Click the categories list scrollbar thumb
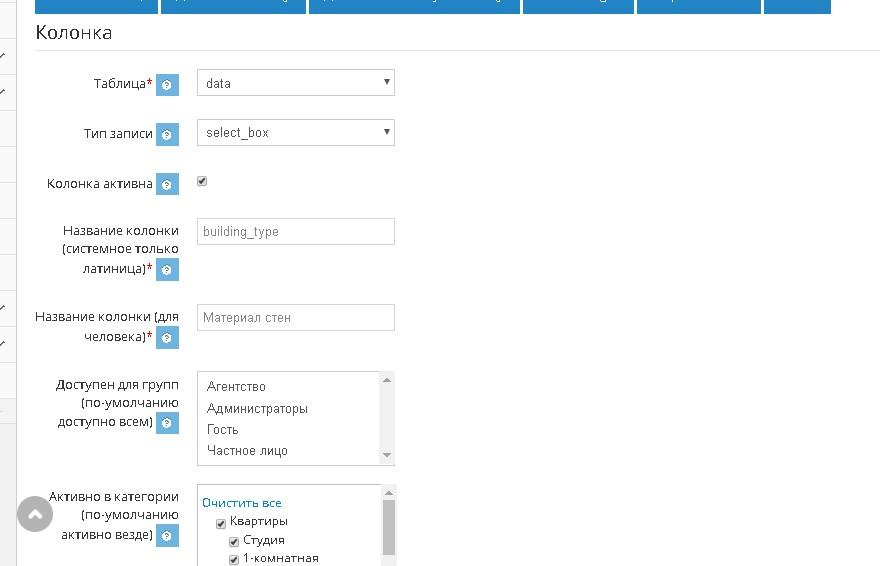This screenshot has width=880, height=566. [388, 527]
